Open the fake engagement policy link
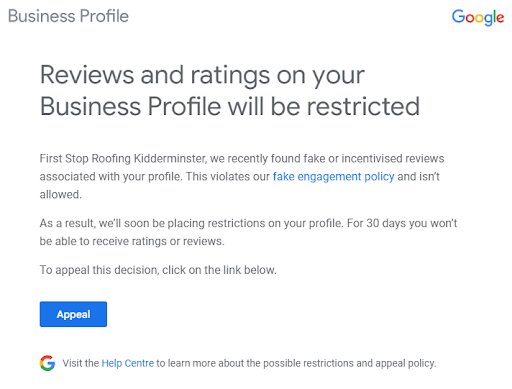 click(333, 176)
